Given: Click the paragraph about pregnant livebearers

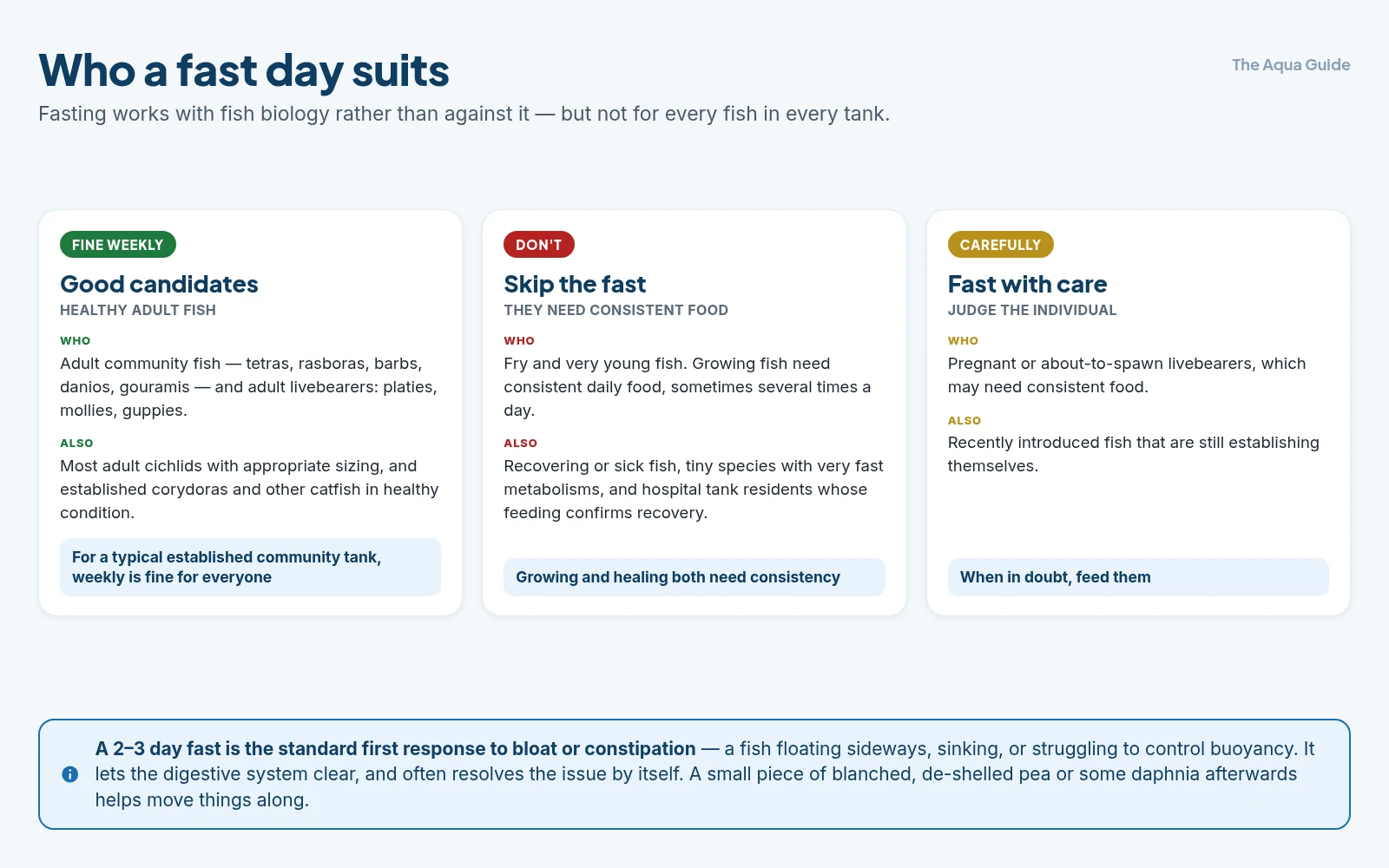Looking at the screenshot, I should pos(1127,375).
